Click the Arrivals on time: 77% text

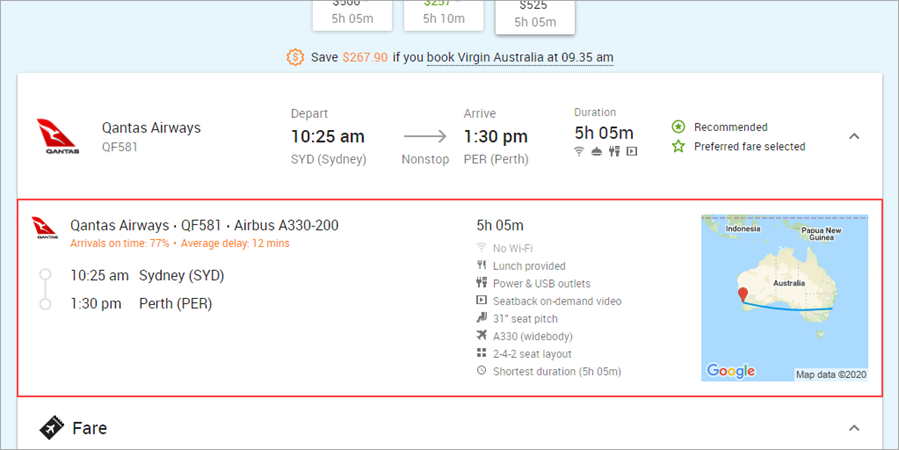[x=120, y=243]
